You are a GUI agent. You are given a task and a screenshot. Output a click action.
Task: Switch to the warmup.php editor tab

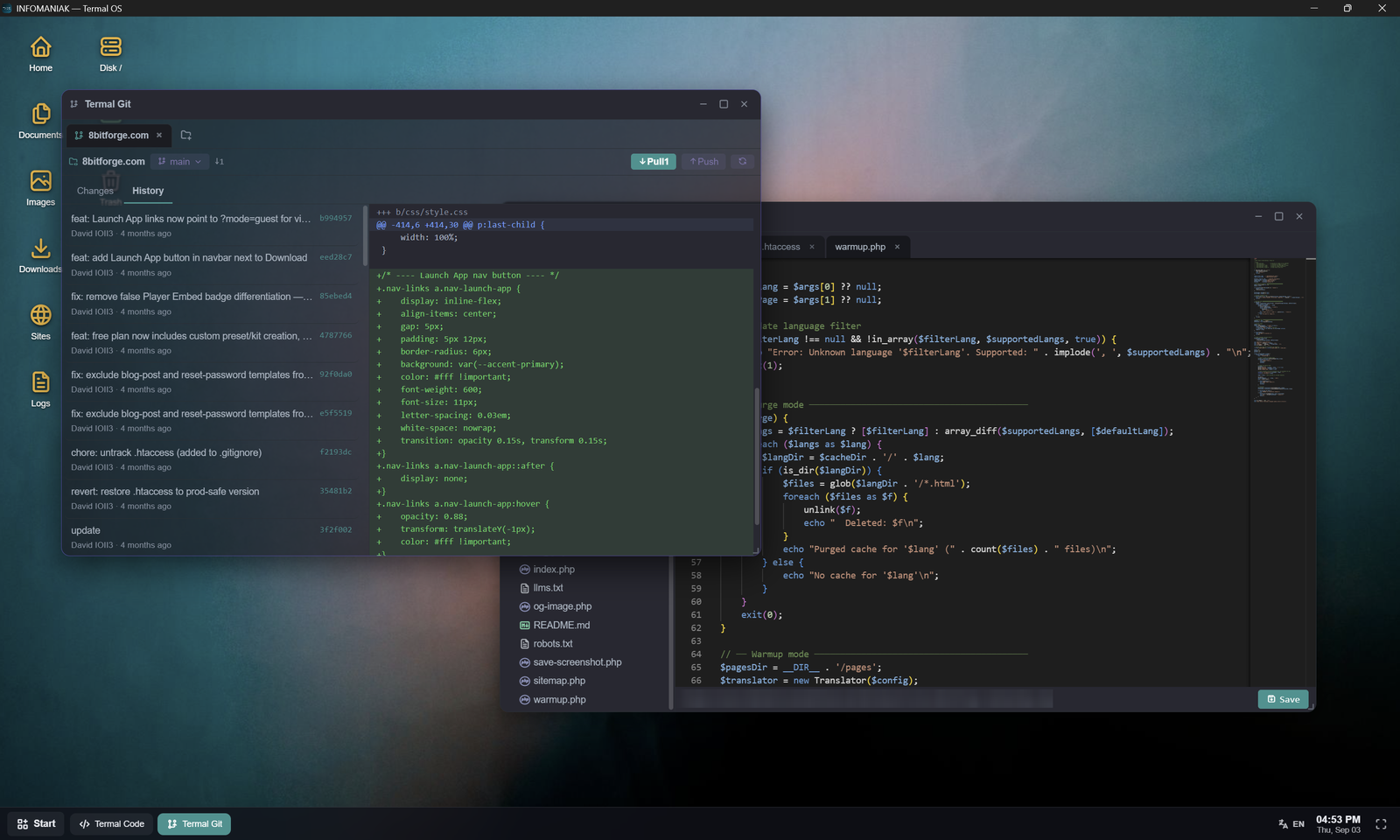tap(860, 247)
